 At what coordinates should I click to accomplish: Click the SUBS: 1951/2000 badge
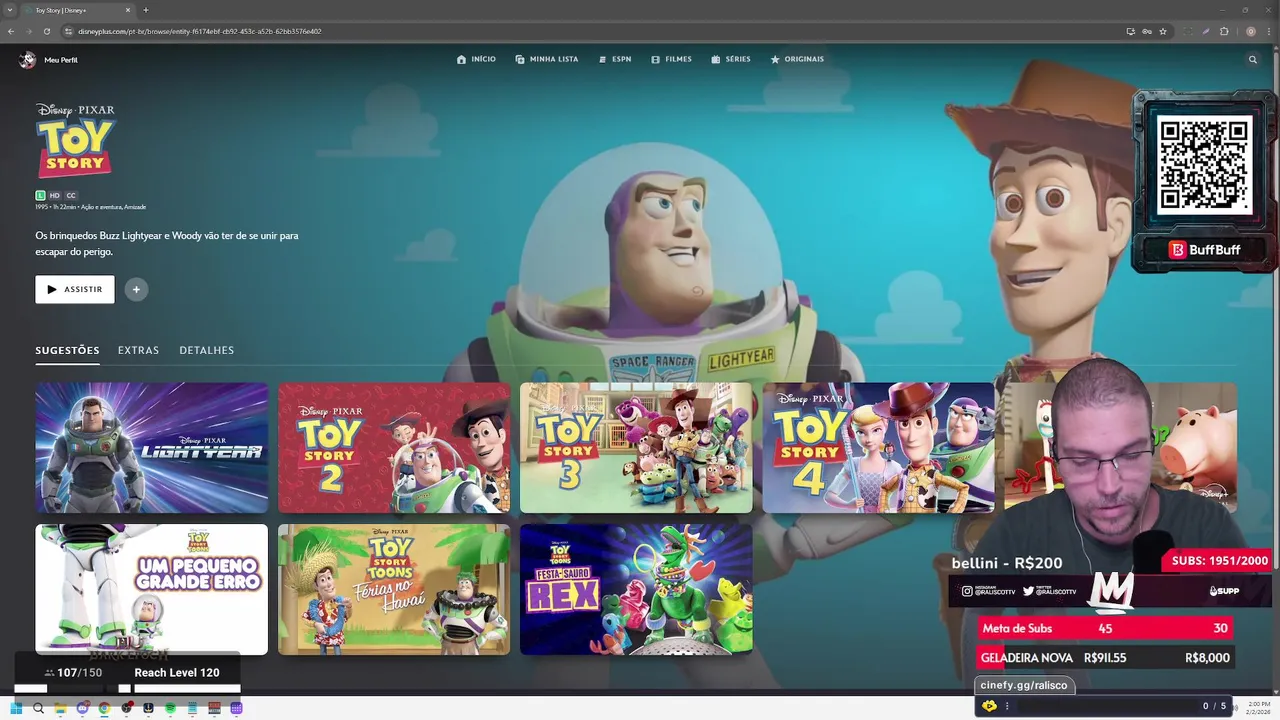(x=1219, y=561)
